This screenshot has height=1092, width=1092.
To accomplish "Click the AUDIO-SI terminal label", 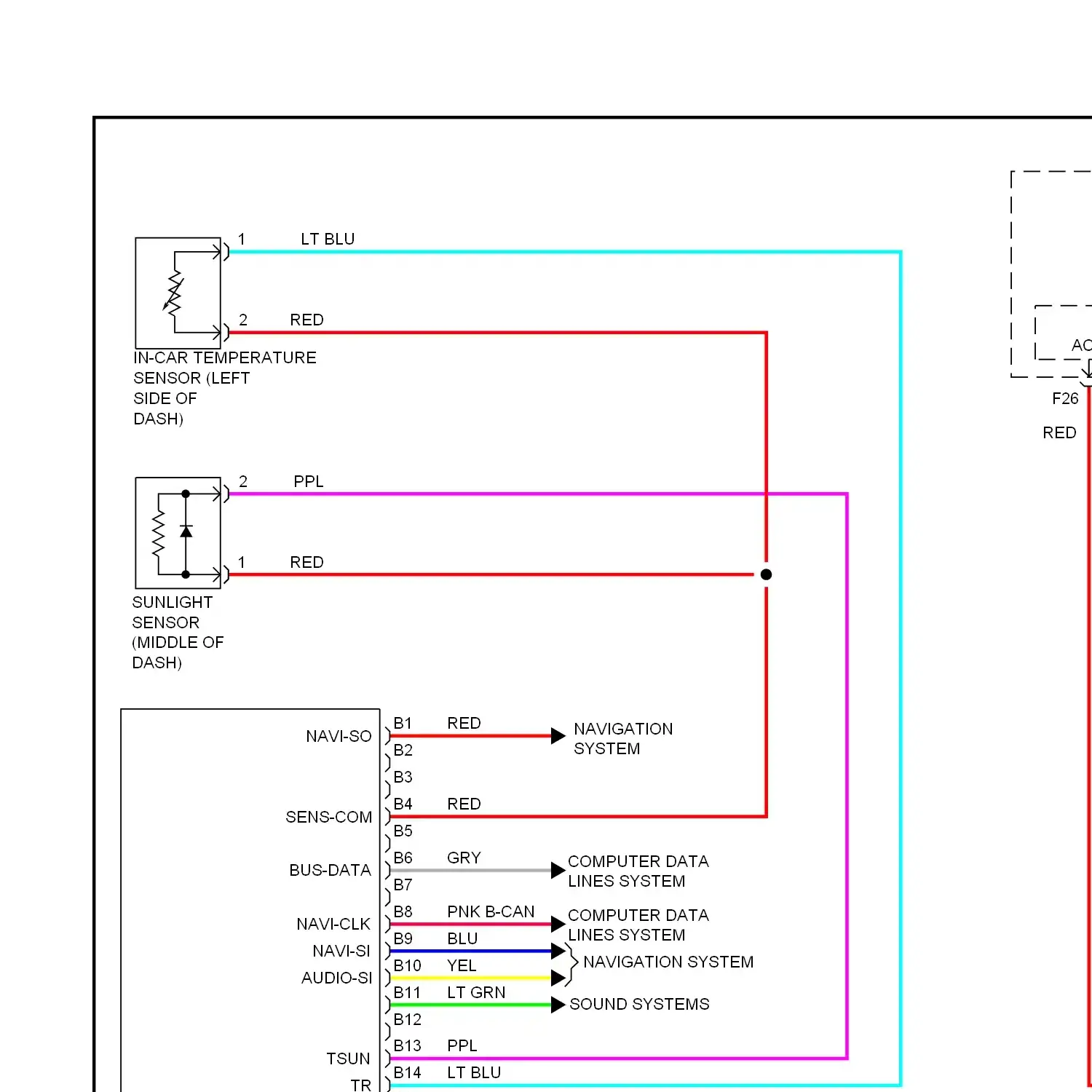I will coord(336,978).
